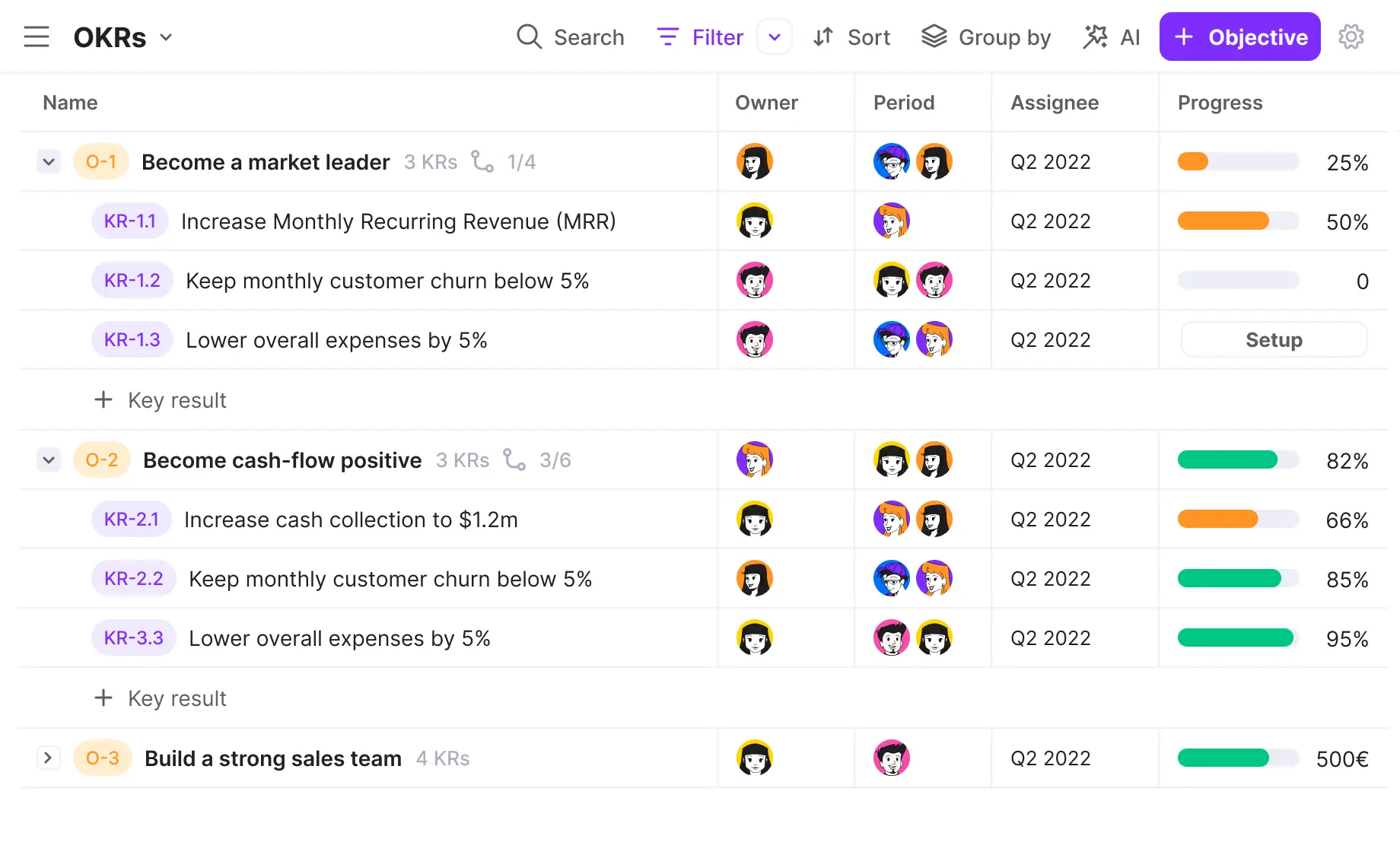Open the settings gear icon
Screen dimensions: 1400x852
1351,37
